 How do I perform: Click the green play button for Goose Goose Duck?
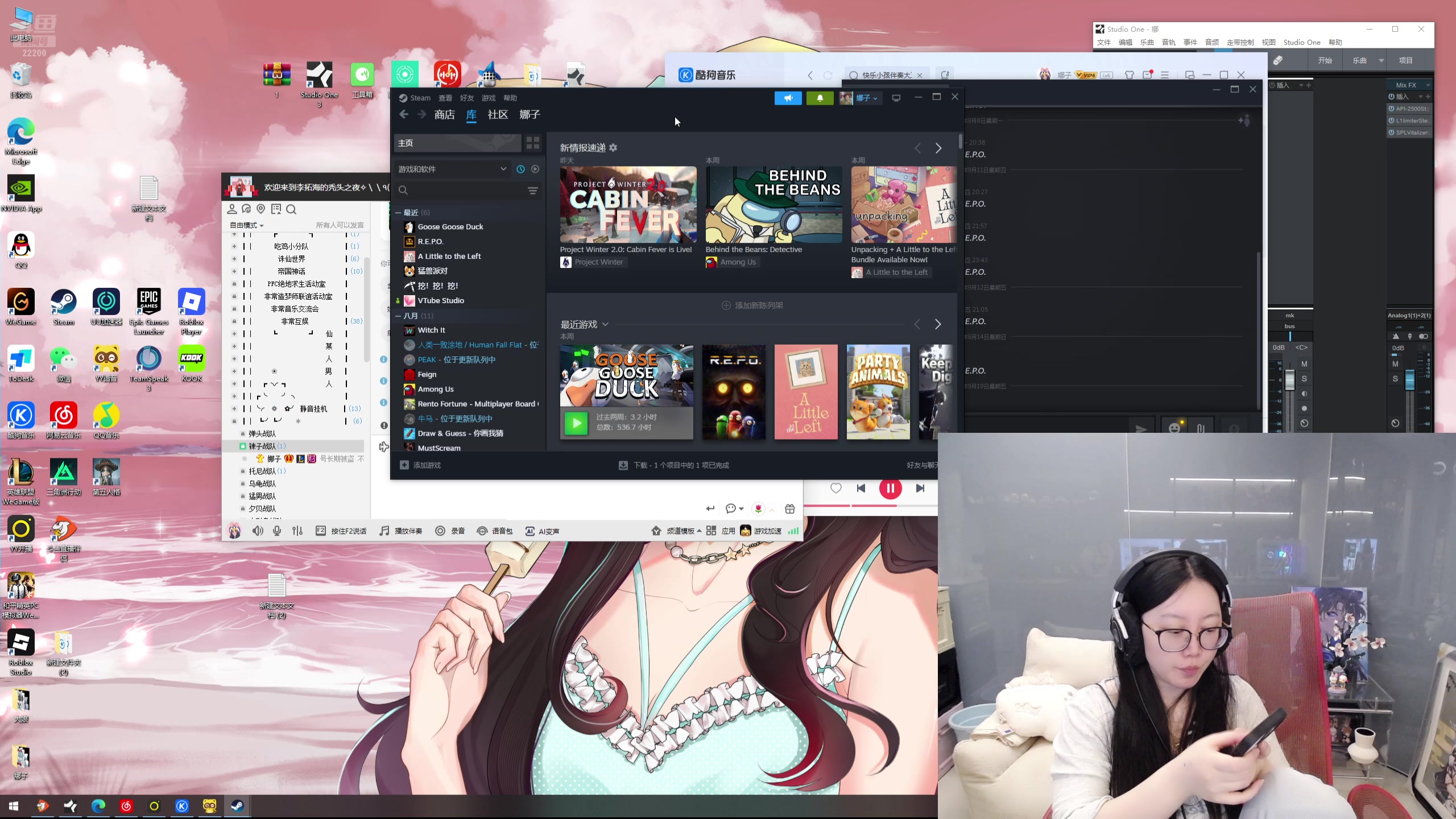point(576,423)
